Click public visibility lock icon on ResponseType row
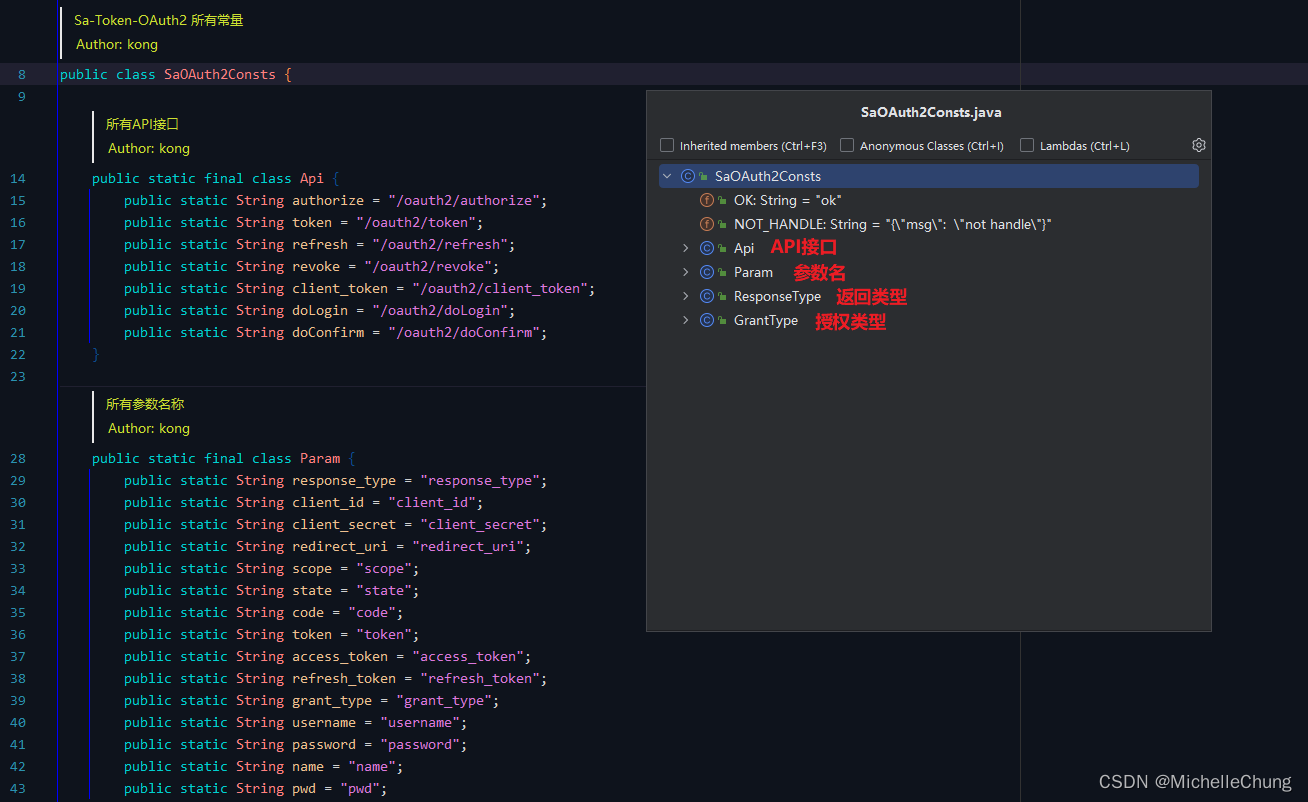1308x802 pixels. 722,296
